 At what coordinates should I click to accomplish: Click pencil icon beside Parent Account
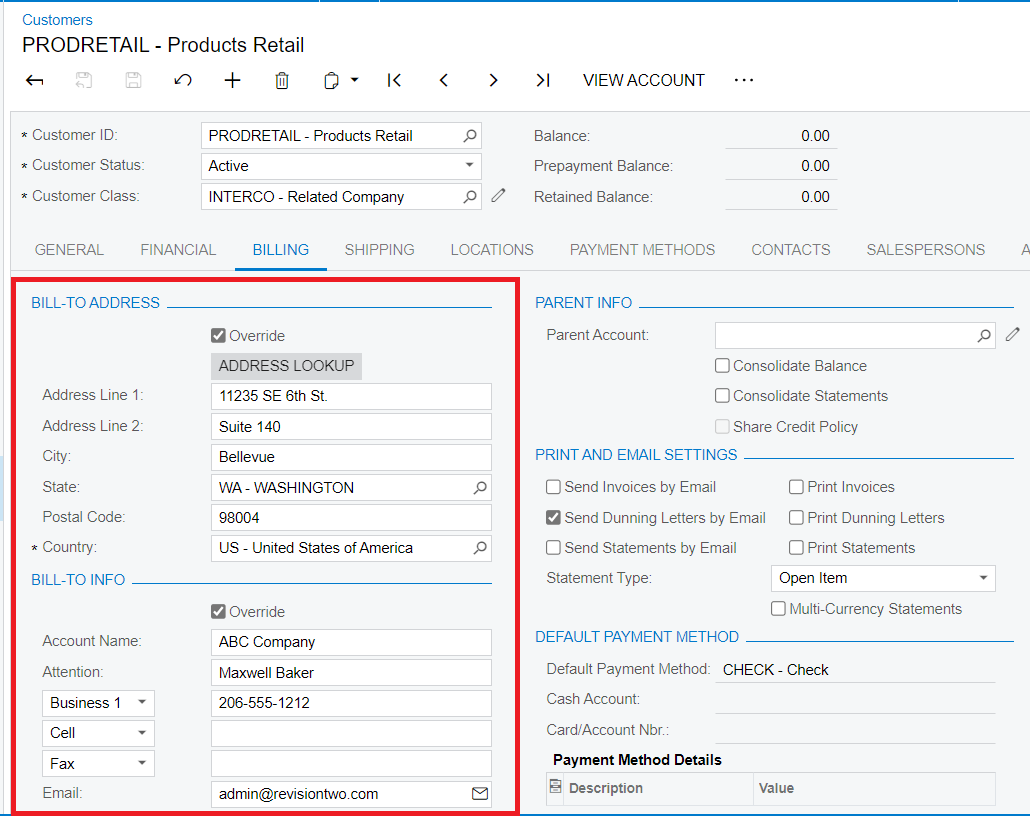click(x=1012, y=334)
